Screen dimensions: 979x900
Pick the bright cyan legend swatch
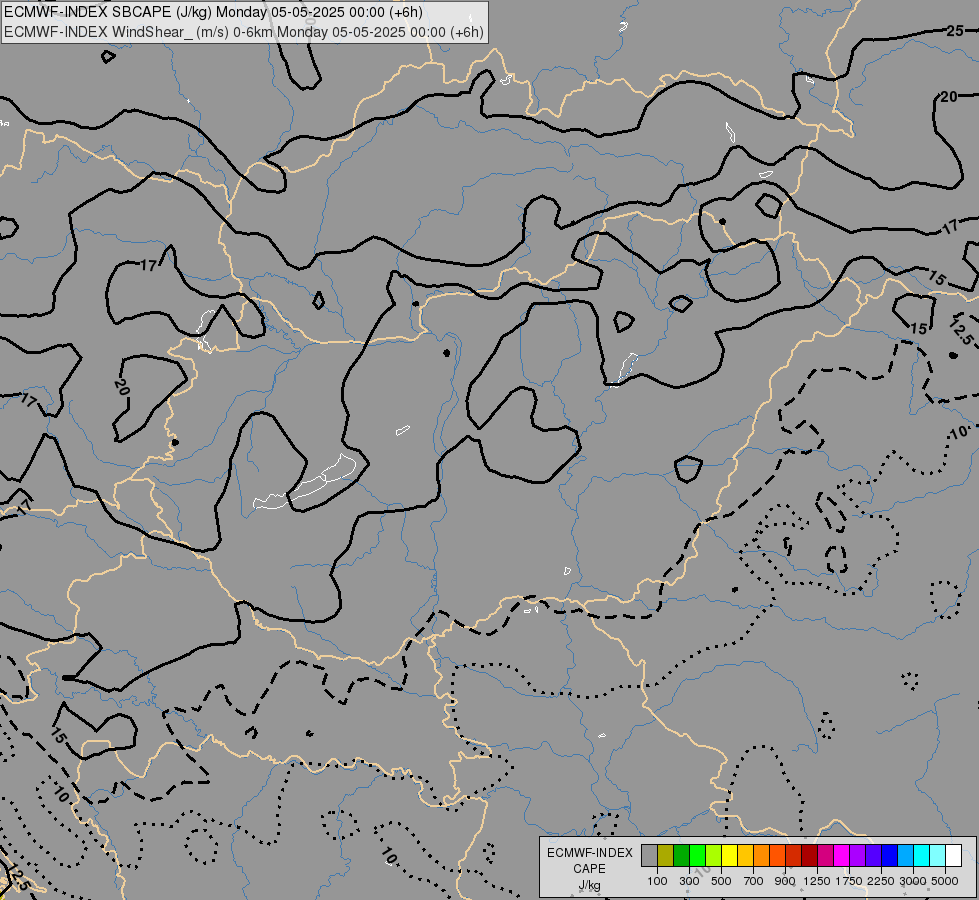[921, 855]
